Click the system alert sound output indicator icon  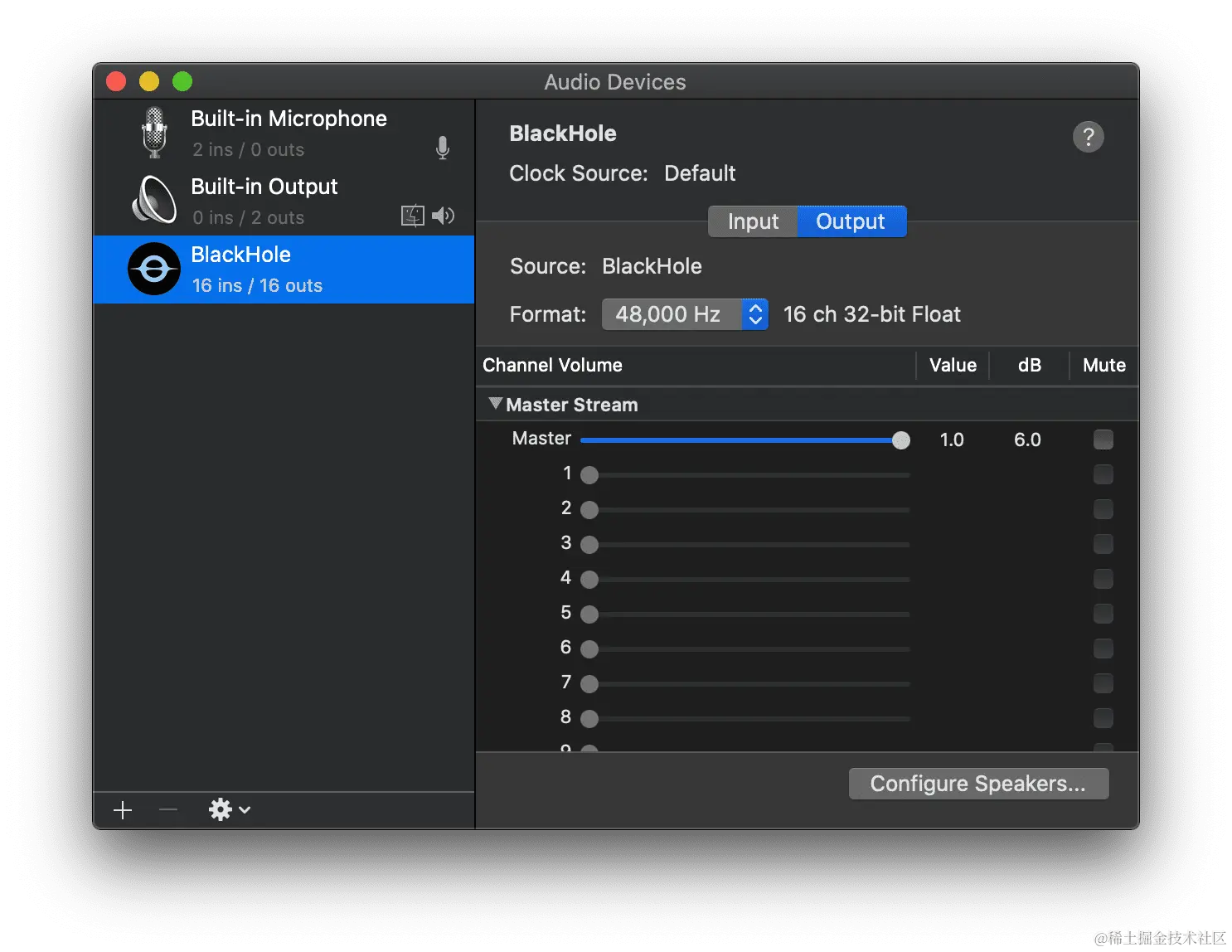[x=413, y=216]
